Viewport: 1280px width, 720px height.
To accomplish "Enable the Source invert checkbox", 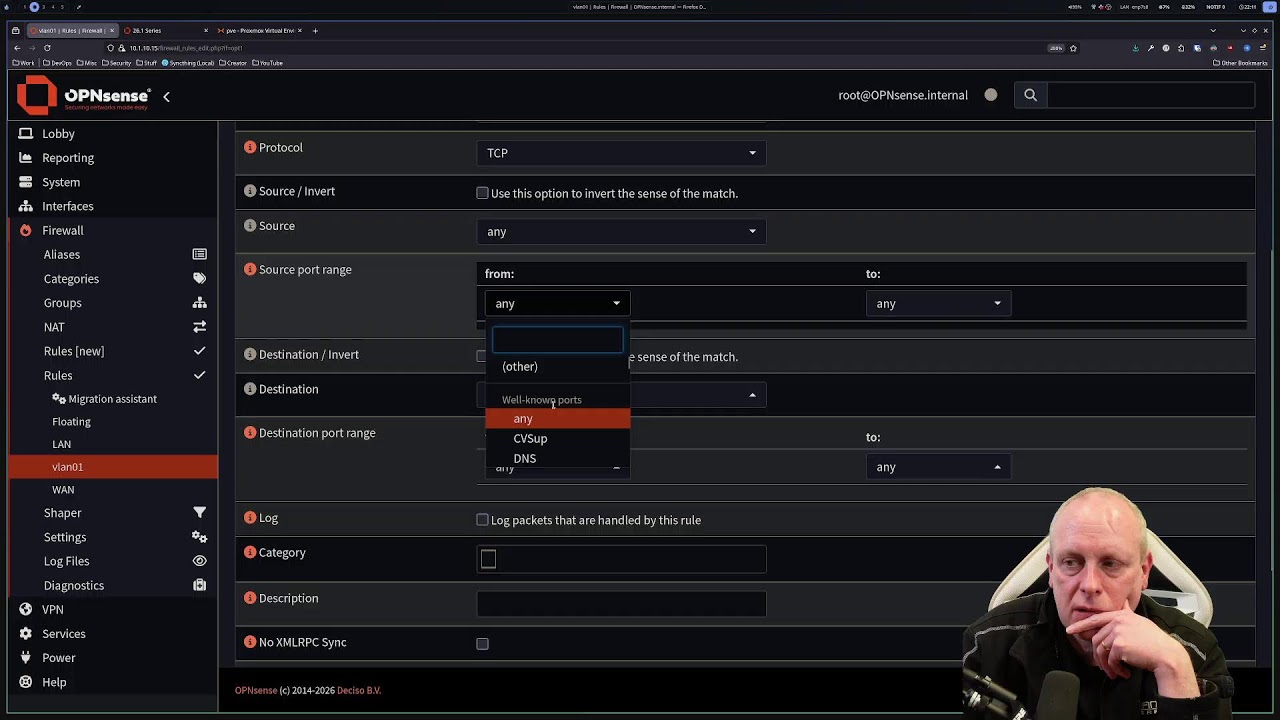I will pos(482,193).
